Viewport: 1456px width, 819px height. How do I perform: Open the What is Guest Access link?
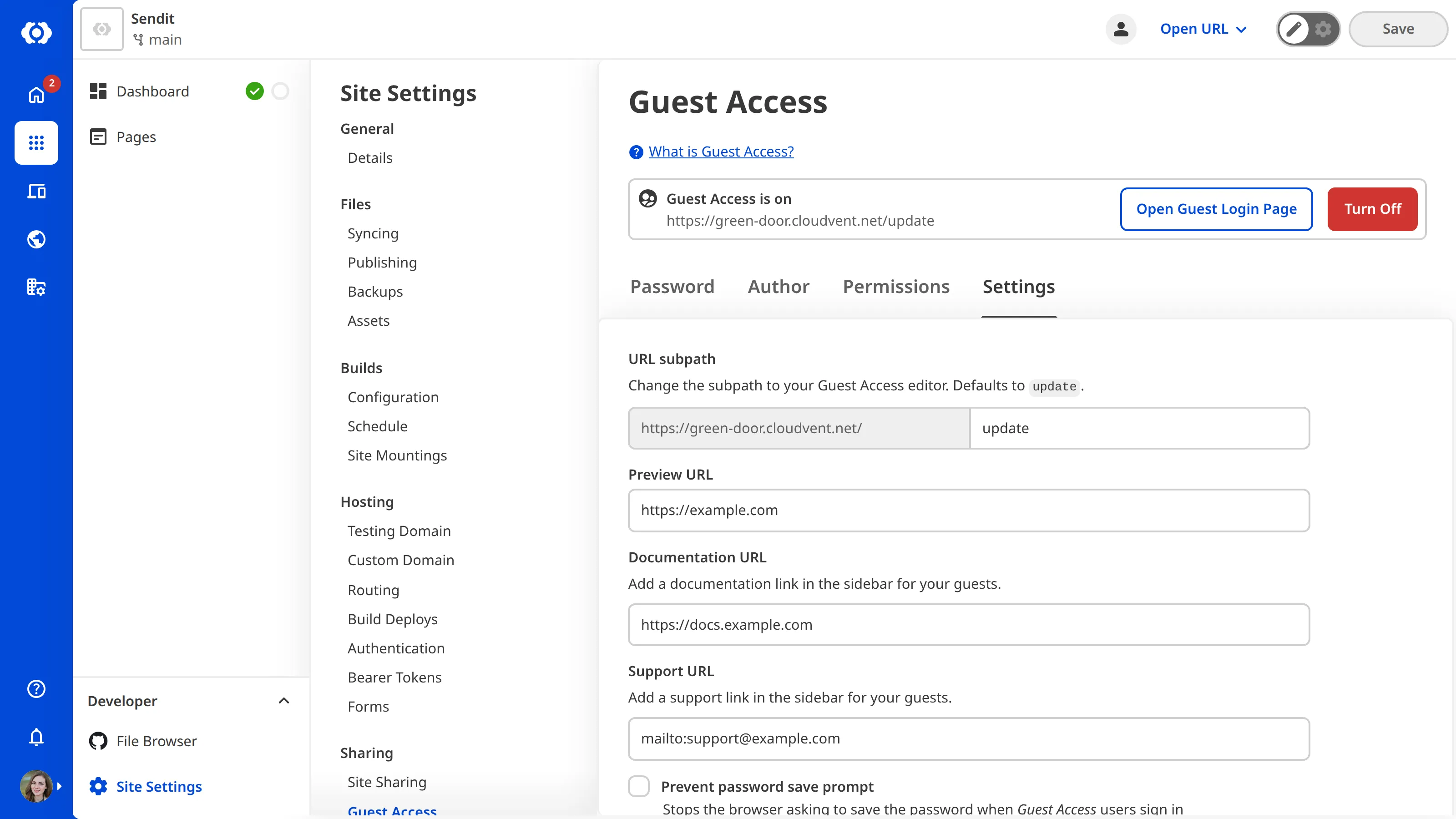pyautogui.click(x=721, y=152)
